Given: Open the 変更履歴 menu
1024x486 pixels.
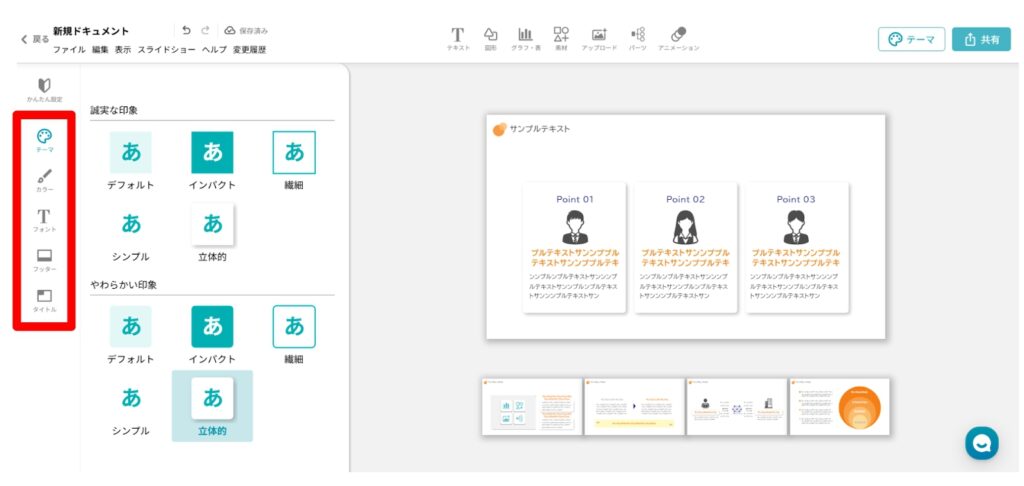Looking at the screenshot, I should [x=249, y=49].
